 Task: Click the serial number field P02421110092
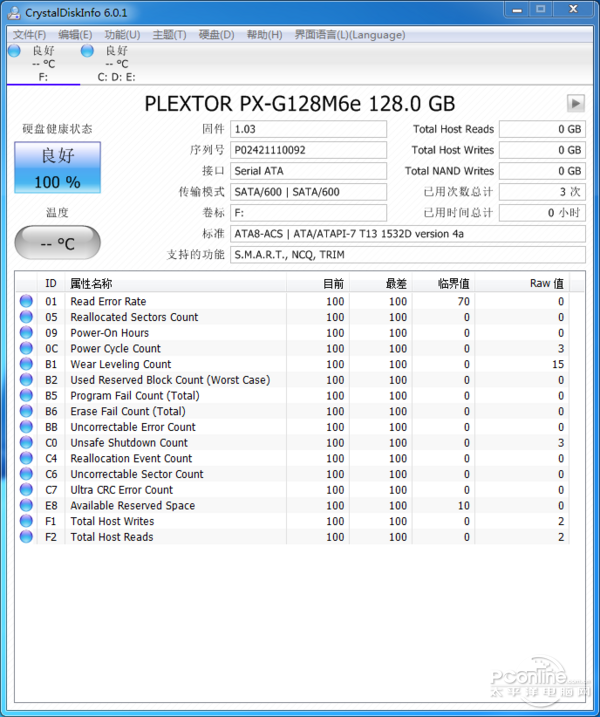(308, 150)
